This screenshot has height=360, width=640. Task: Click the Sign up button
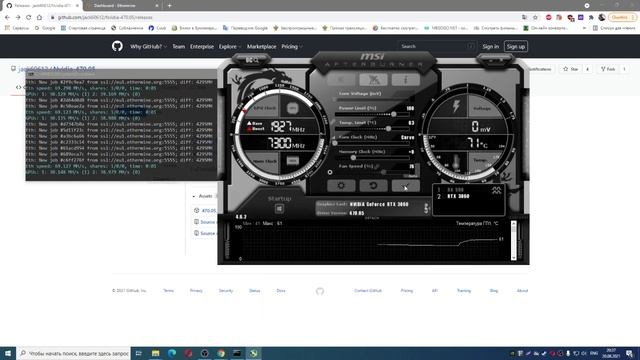coord(516,47)
